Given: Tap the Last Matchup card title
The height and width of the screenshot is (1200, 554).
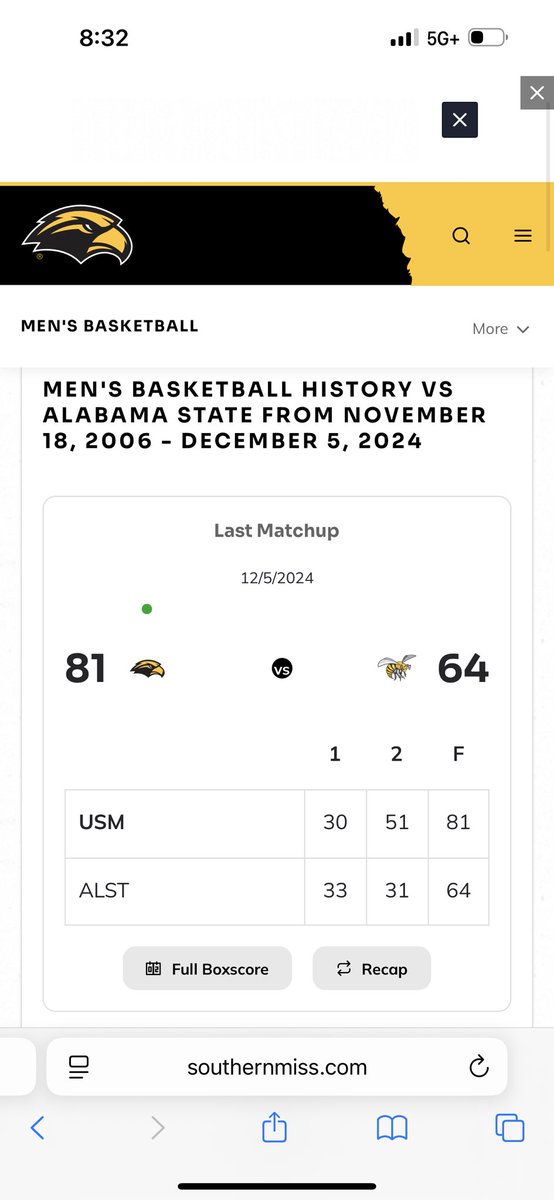Looking at the screenshot, I should 276,531.
